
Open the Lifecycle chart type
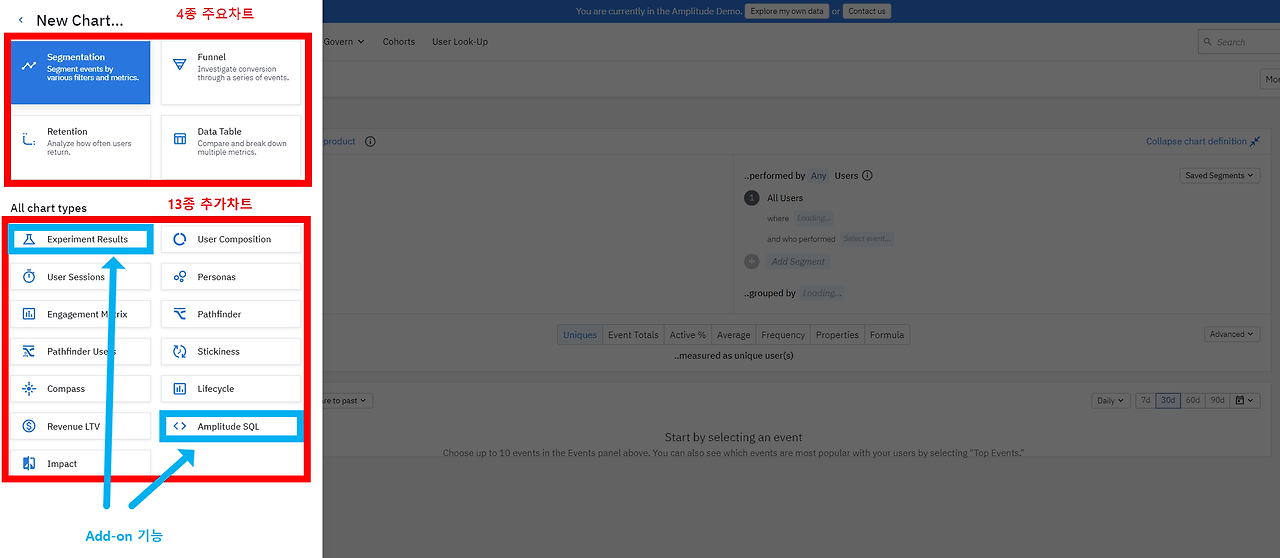[231, 389]
